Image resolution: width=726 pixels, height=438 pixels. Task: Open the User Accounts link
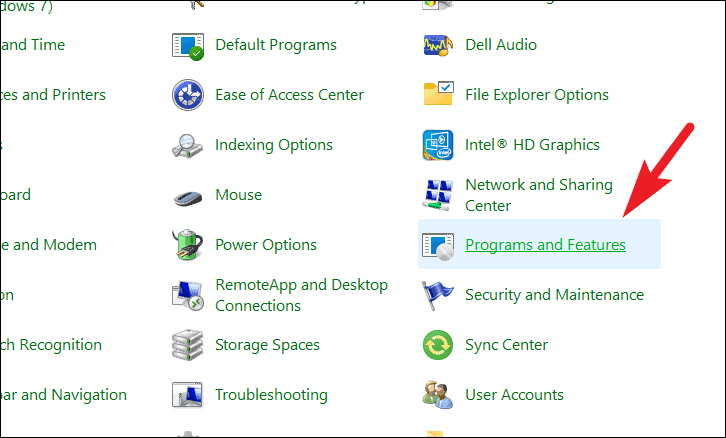click(x=514, y=395)
